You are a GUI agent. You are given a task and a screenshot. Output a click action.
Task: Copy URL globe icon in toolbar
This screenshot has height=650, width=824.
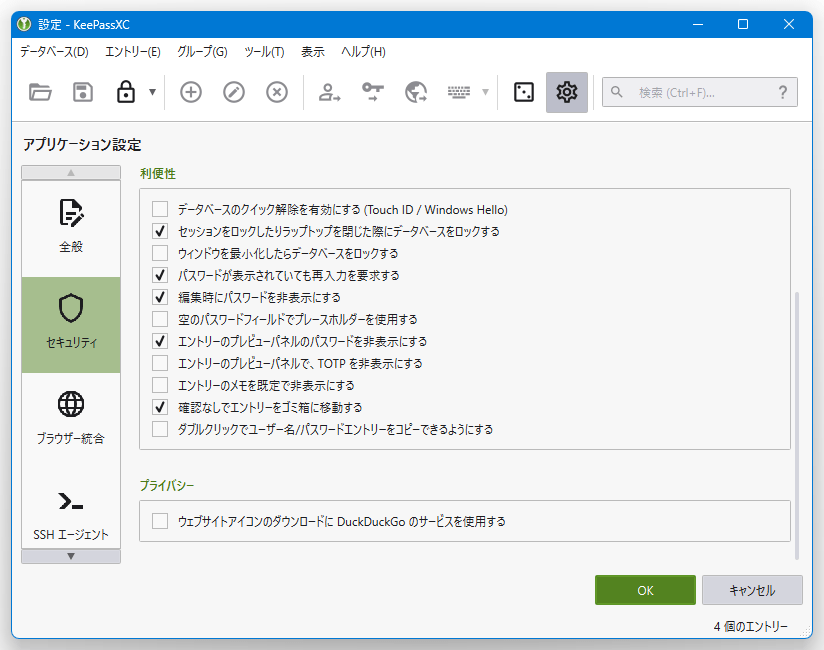416,92
